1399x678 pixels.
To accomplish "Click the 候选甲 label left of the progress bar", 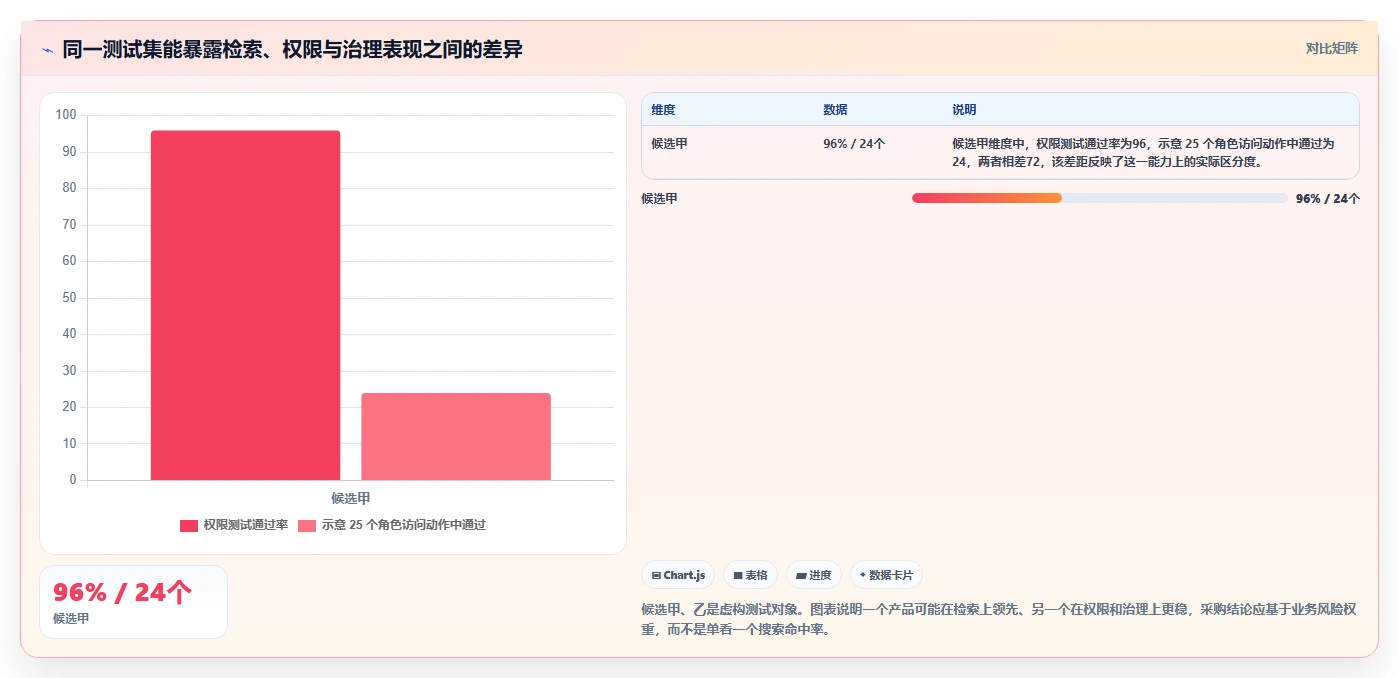I will [x=660, y=198].
